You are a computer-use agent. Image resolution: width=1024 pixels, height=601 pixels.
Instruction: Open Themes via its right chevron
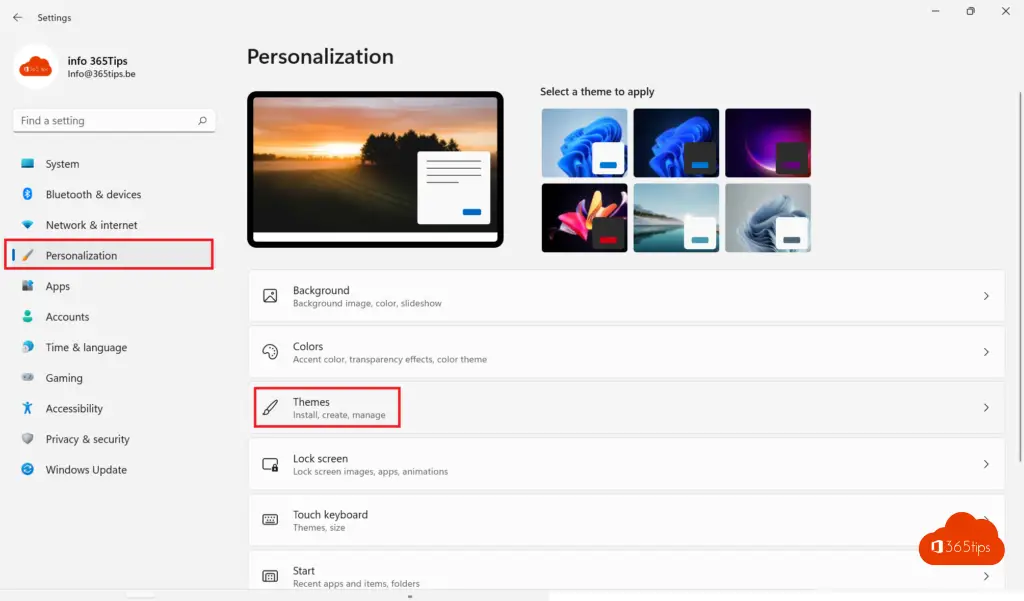point(985,408)
